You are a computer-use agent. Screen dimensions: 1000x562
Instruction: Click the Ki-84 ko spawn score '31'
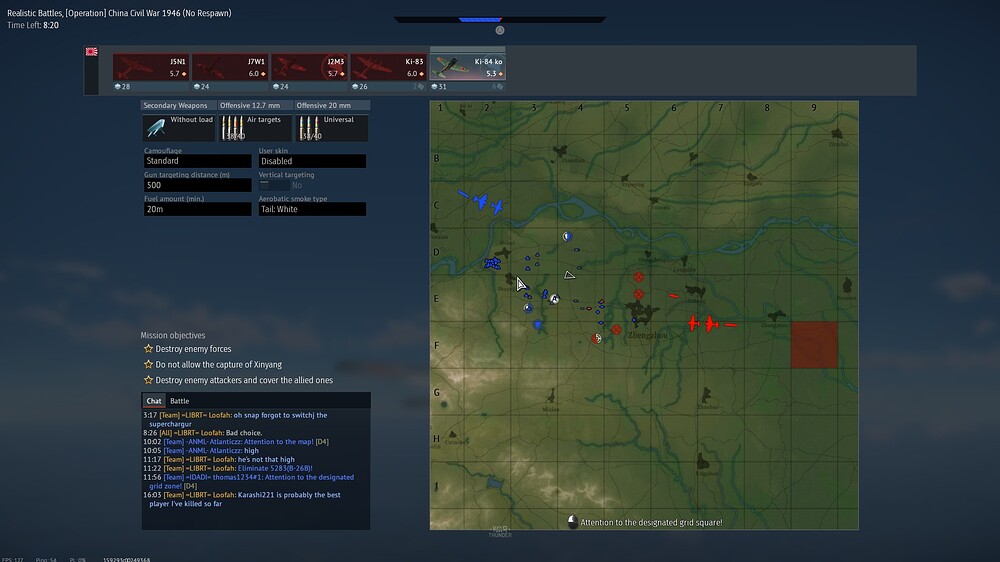(x=439, y=86)
